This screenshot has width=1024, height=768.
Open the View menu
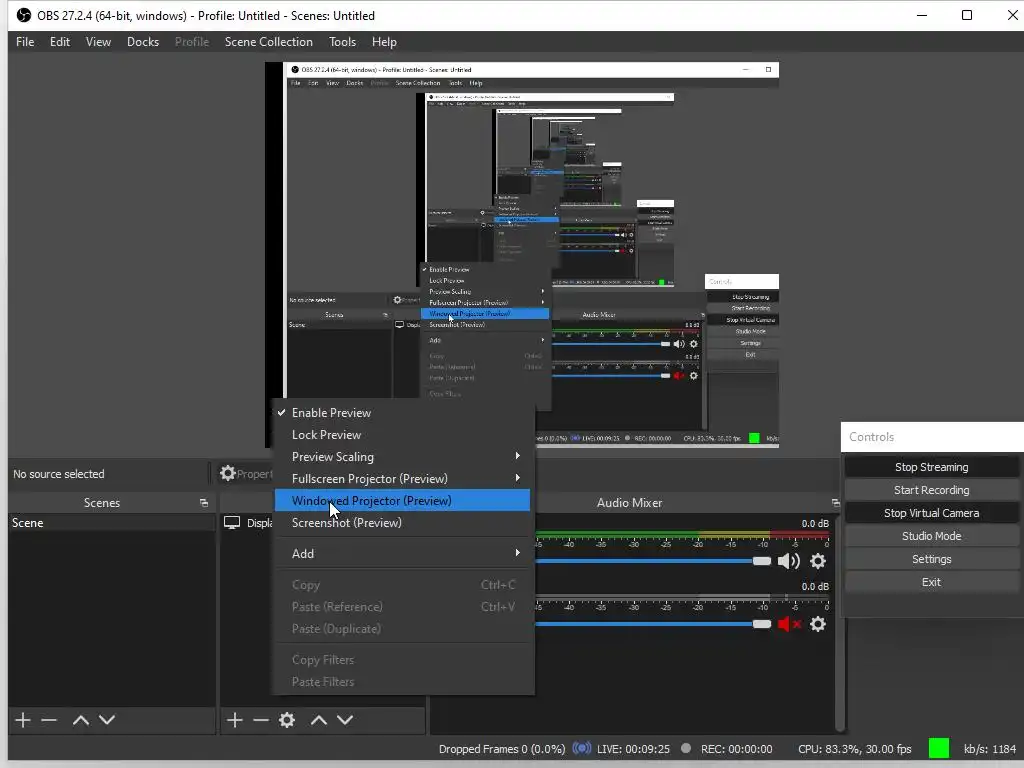(98, 42)
